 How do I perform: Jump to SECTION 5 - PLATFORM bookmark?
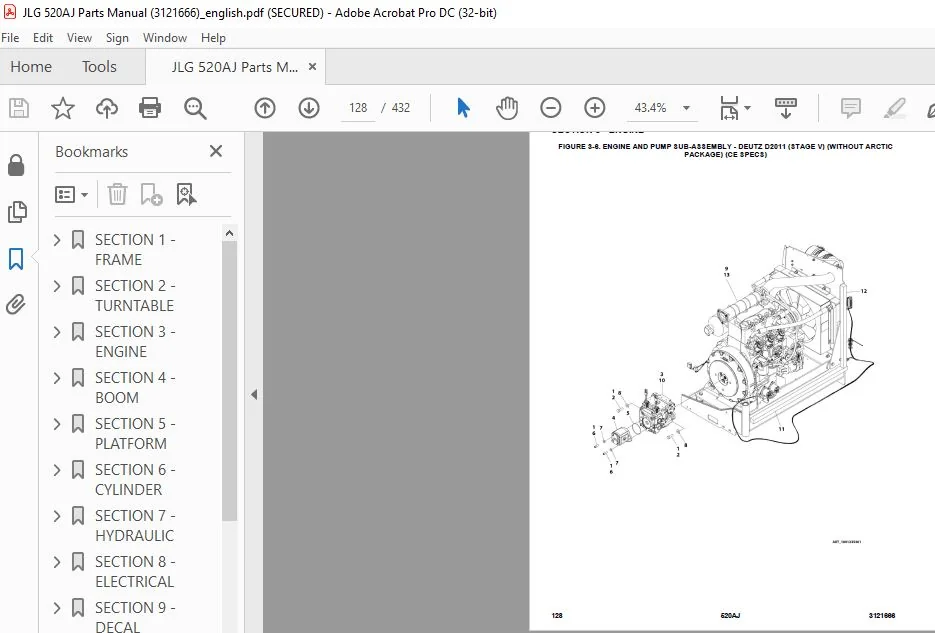pyautogui.click(x=135, y=433)
